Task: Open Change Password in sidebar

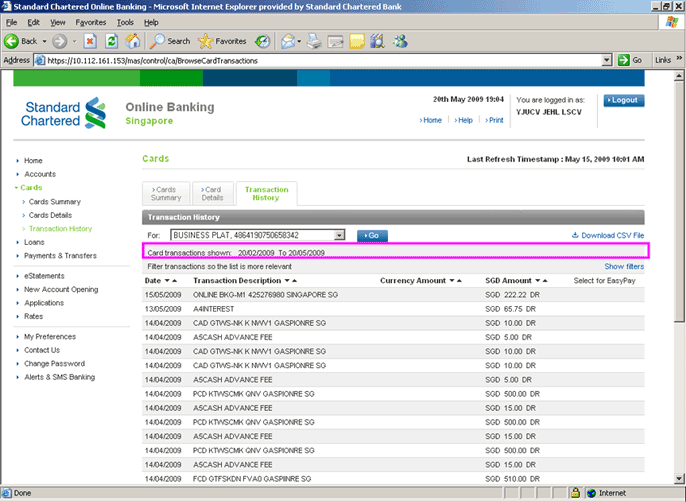Action: point(55,363)
